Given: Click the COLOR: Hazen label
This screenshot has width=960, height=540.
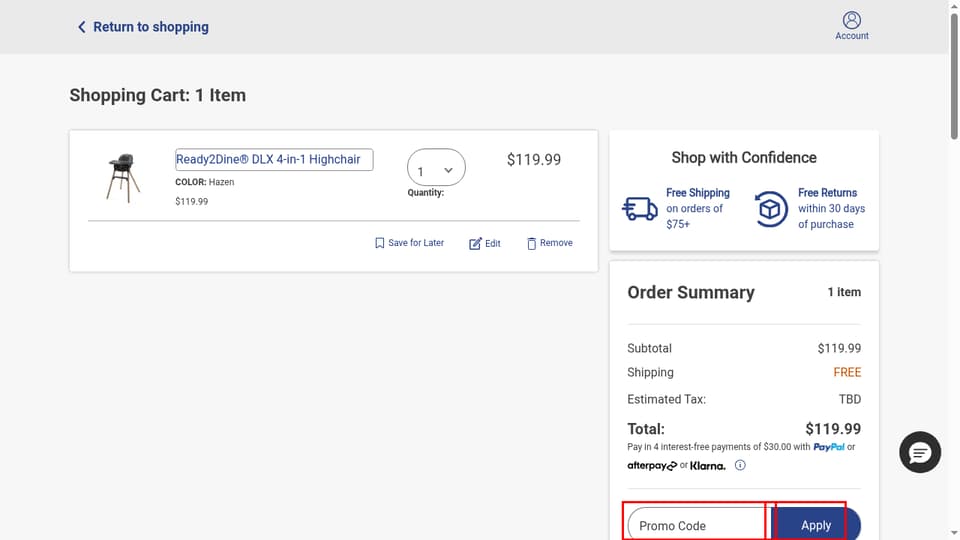Looking at the screenshot, I should click(x=204, y=182).
